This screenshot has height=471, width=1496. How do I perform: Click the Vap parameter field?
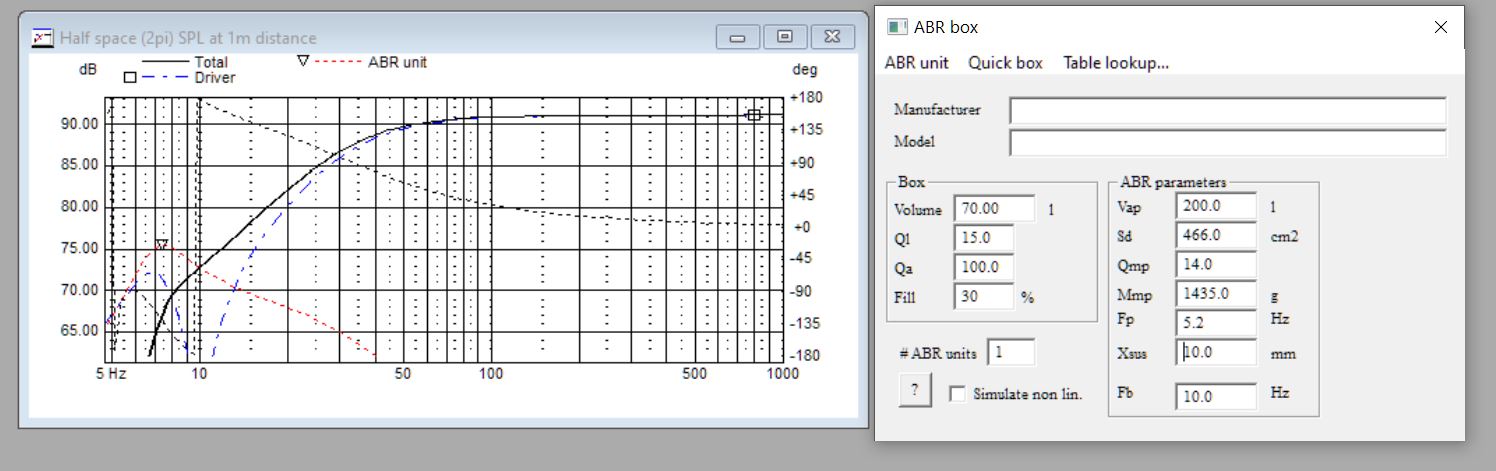[x=1216, y=205]
